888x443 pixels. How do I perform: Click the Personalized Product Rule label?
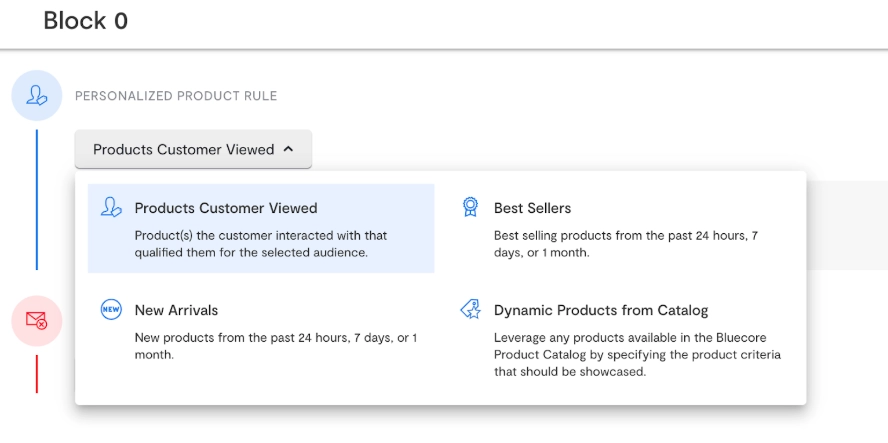176,96
